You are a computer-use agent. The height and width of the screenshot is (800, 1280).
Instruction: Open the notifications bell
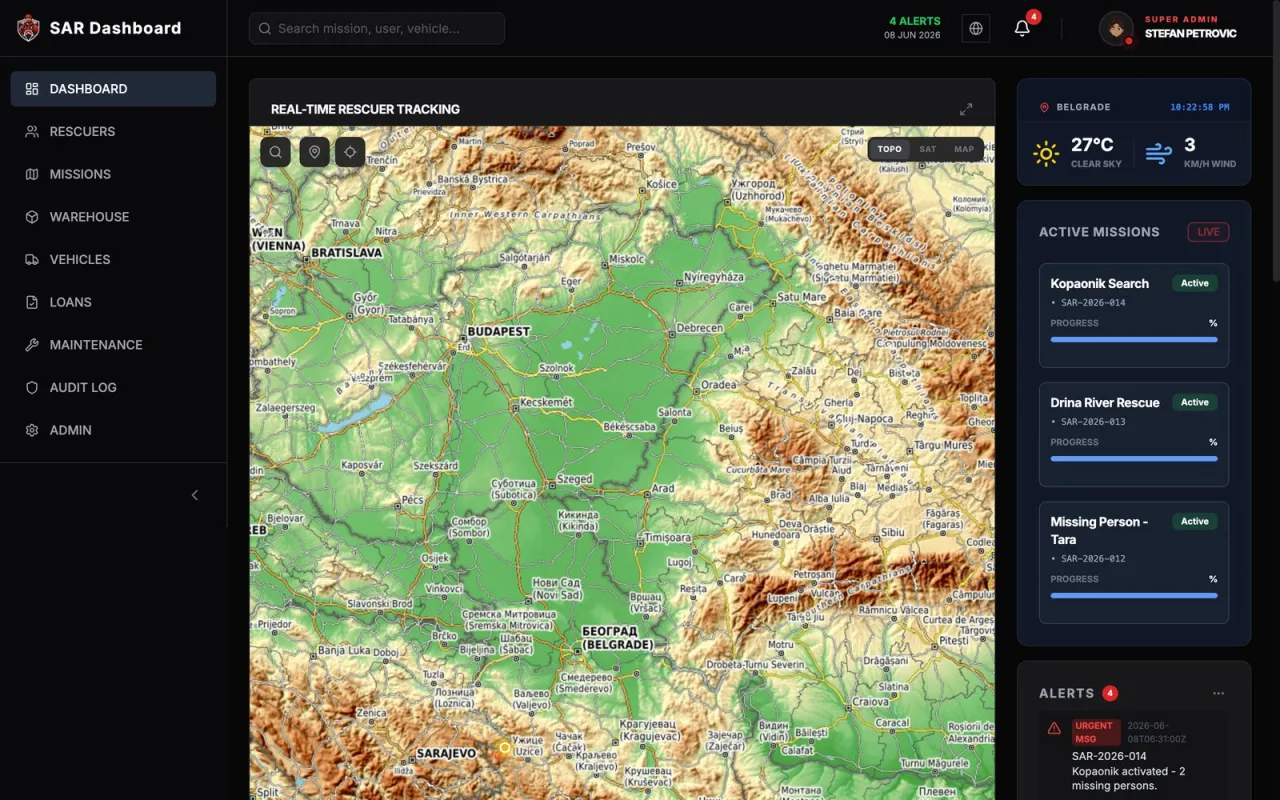pos(1022,28)
